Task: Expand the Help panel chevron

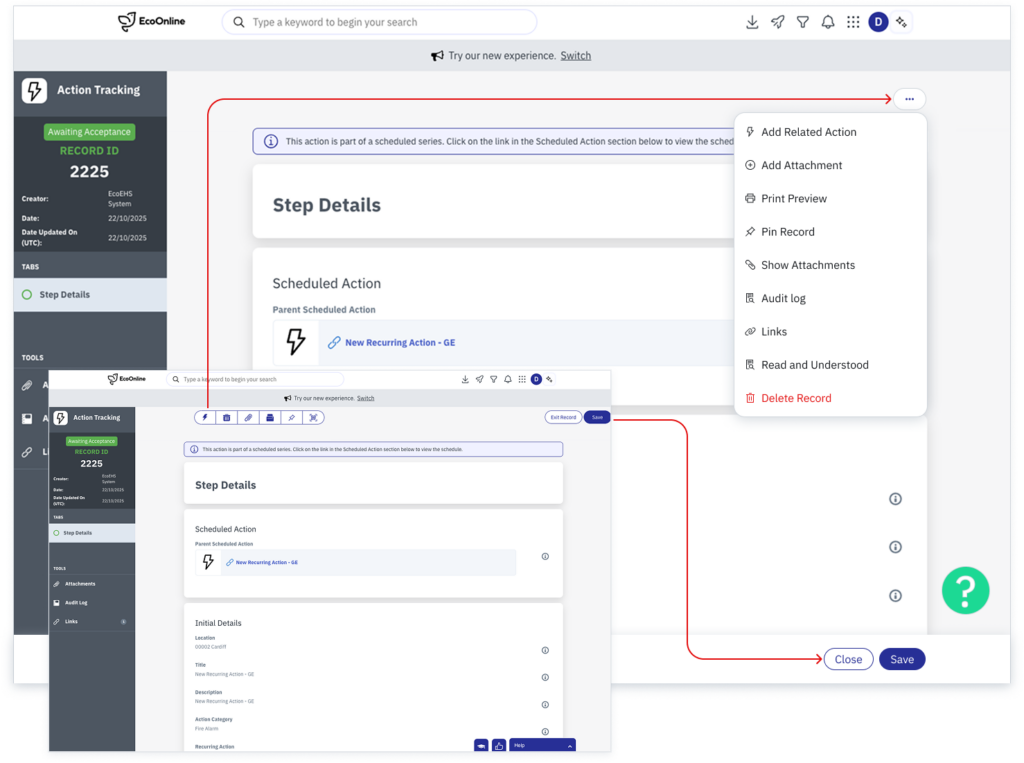Action: click(x=569, y=745)
